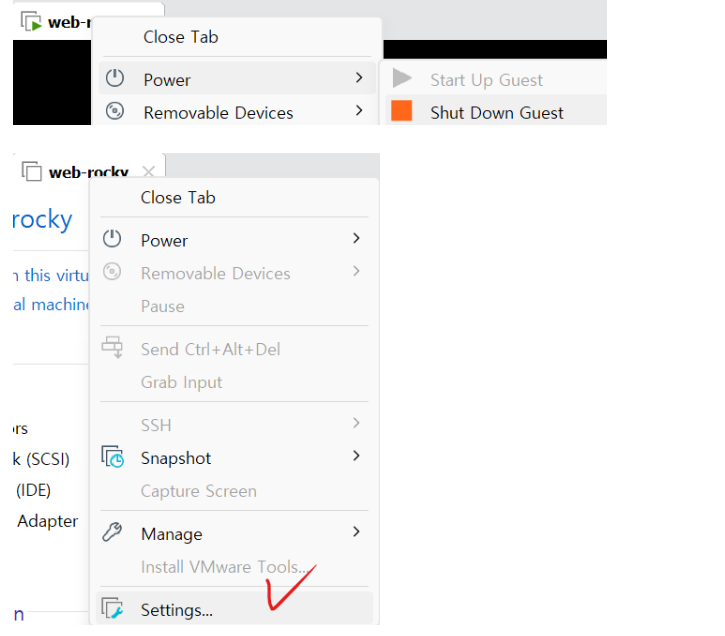Click the Power icon in the lower context menu
The width and height of the screenshot is (725, 636).
coord(112,239)
